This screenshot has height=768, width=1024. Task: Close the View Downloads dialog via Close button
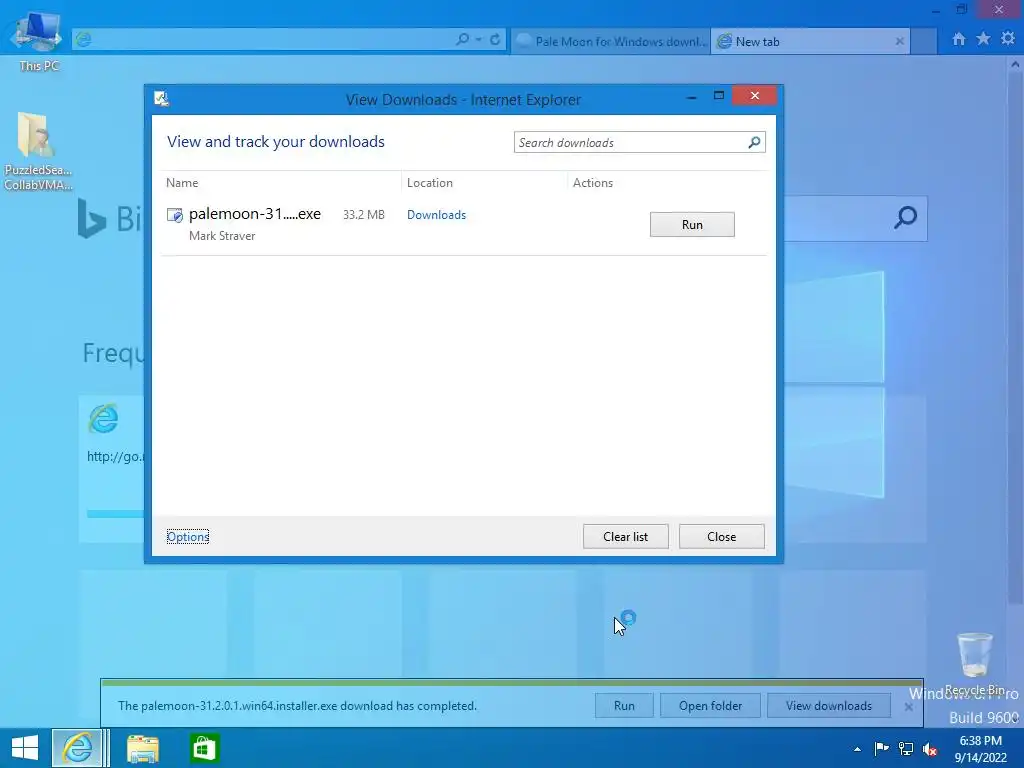[722, 537]
